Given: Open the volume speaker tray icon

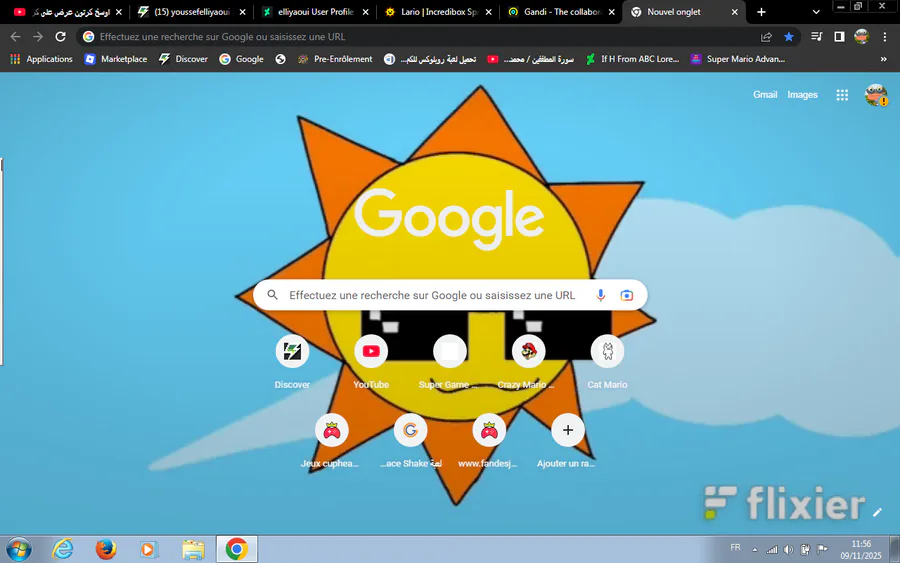Looking at the screenshot, I should pyautogui.click(x=789, y=550).
